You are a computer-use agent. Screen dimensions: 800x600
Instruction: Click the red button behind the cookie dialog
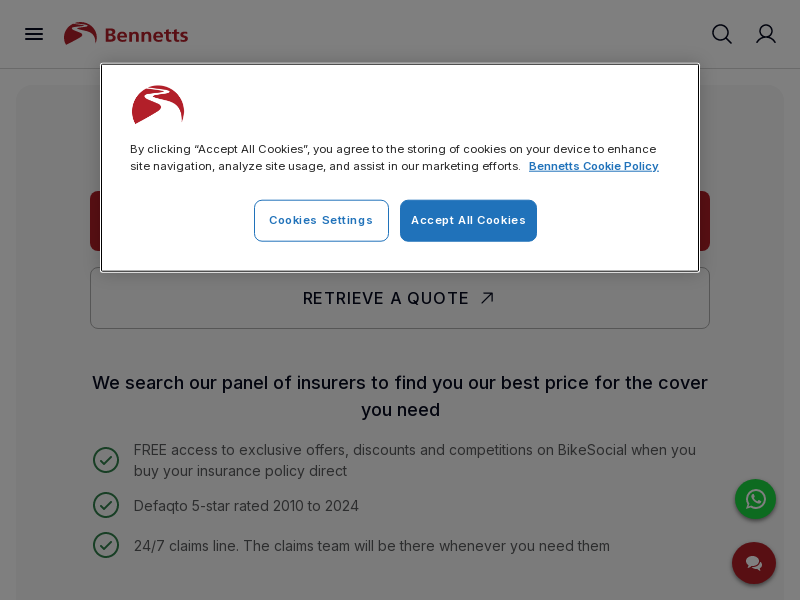tap(95, 220)
